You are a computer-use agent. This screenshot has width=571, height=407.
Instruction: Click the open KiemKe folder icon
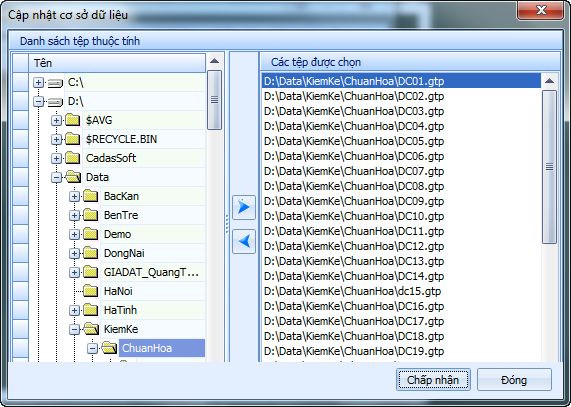click(x=91, y=329)
